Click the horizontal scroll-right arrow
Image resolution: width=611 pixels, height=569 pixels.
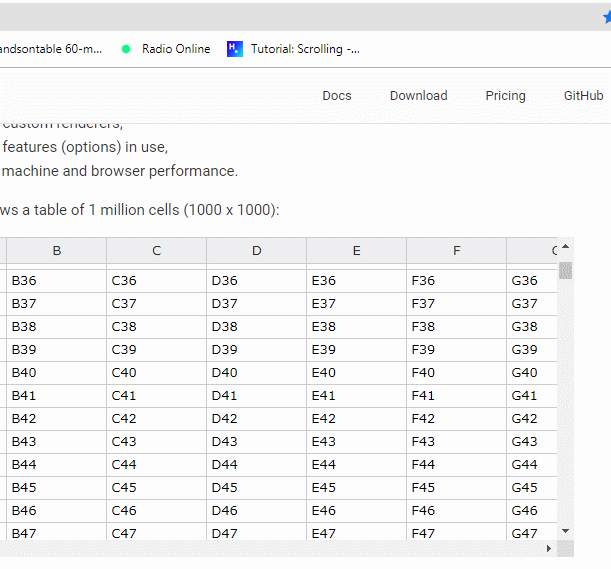tap(549, 548)
